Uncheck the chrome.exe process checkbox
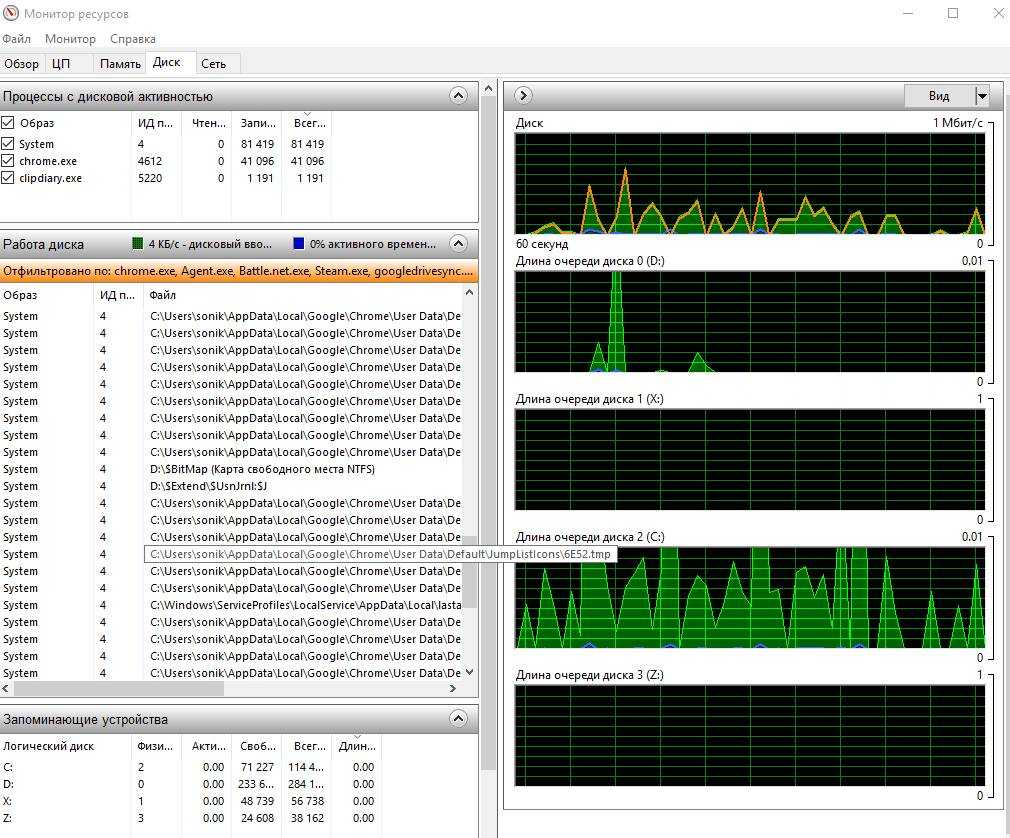 8,161
